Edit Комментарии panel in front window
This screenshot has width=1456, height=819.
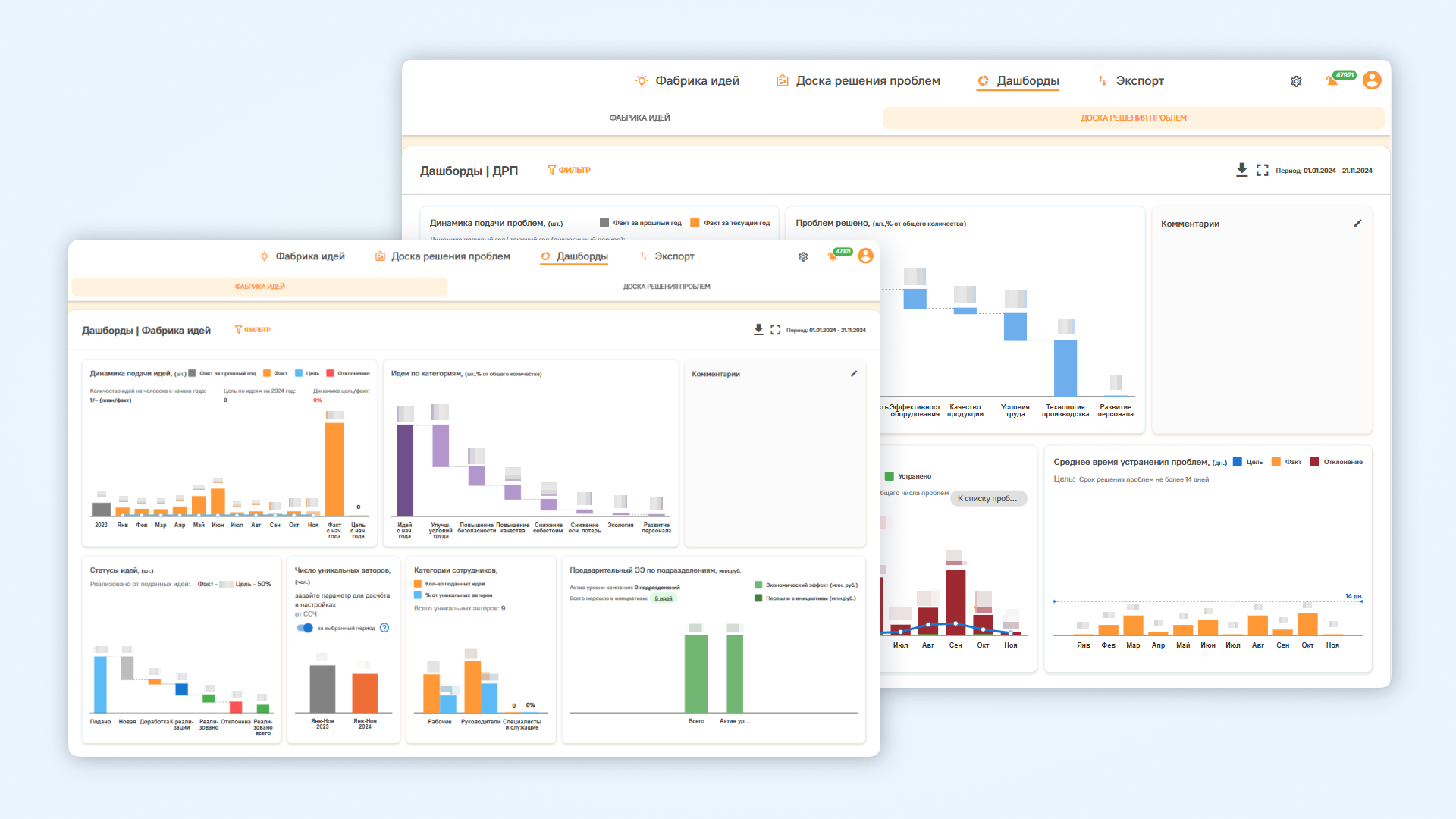coord(854,373)
